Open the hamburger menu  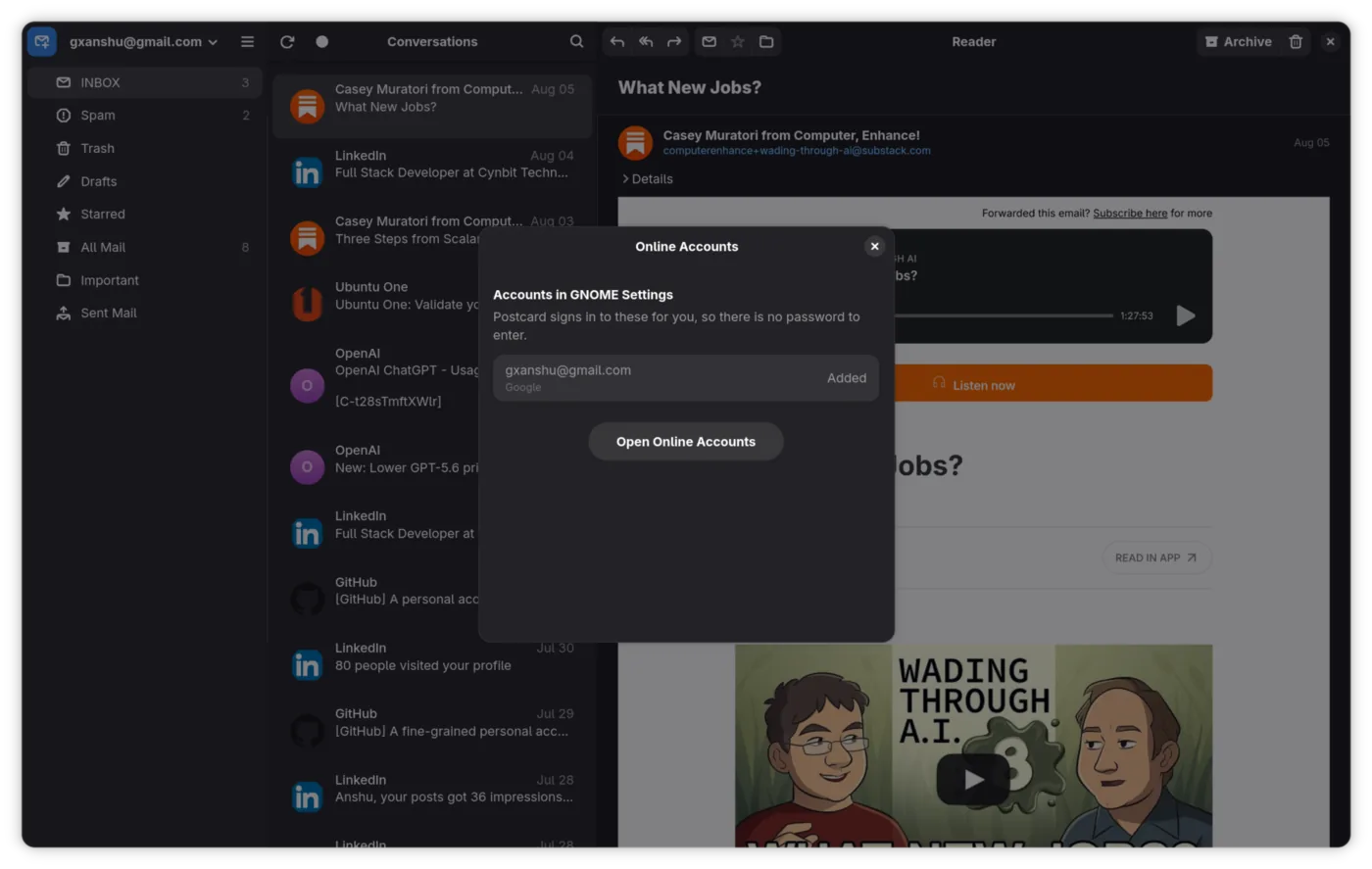[247, 41]
